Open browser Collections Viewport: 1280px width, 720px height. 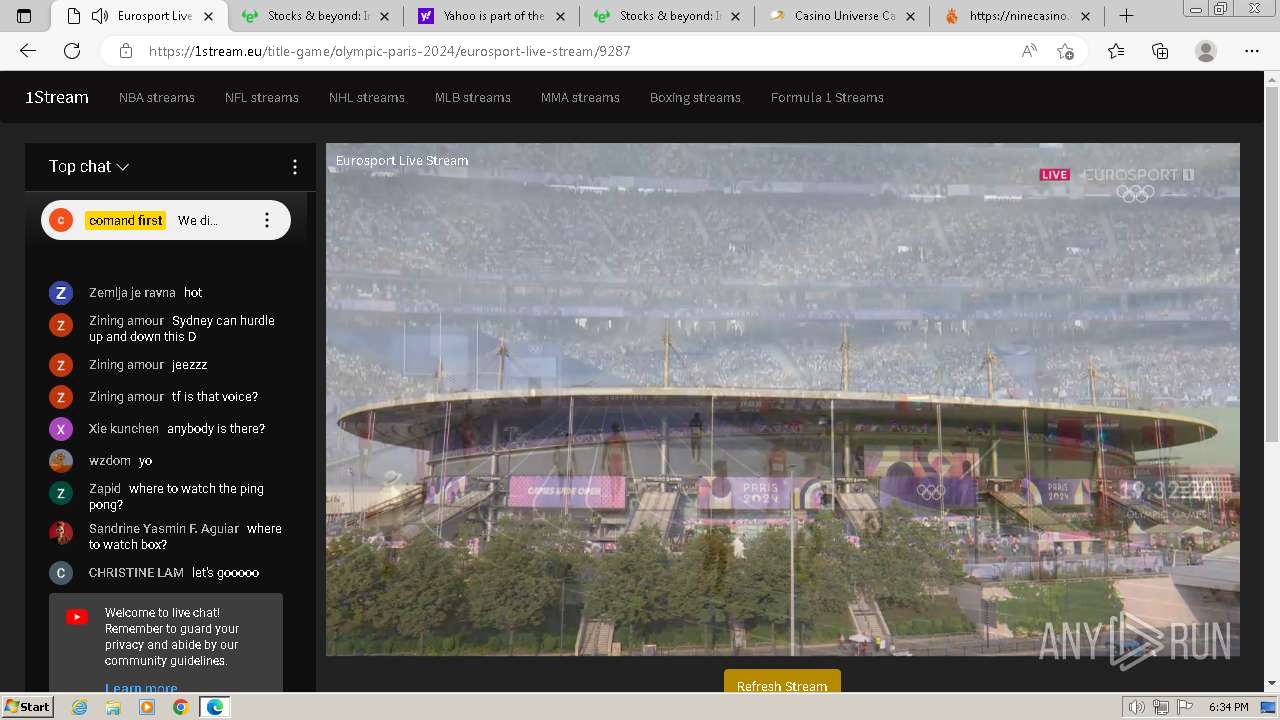pos(1160,51)
